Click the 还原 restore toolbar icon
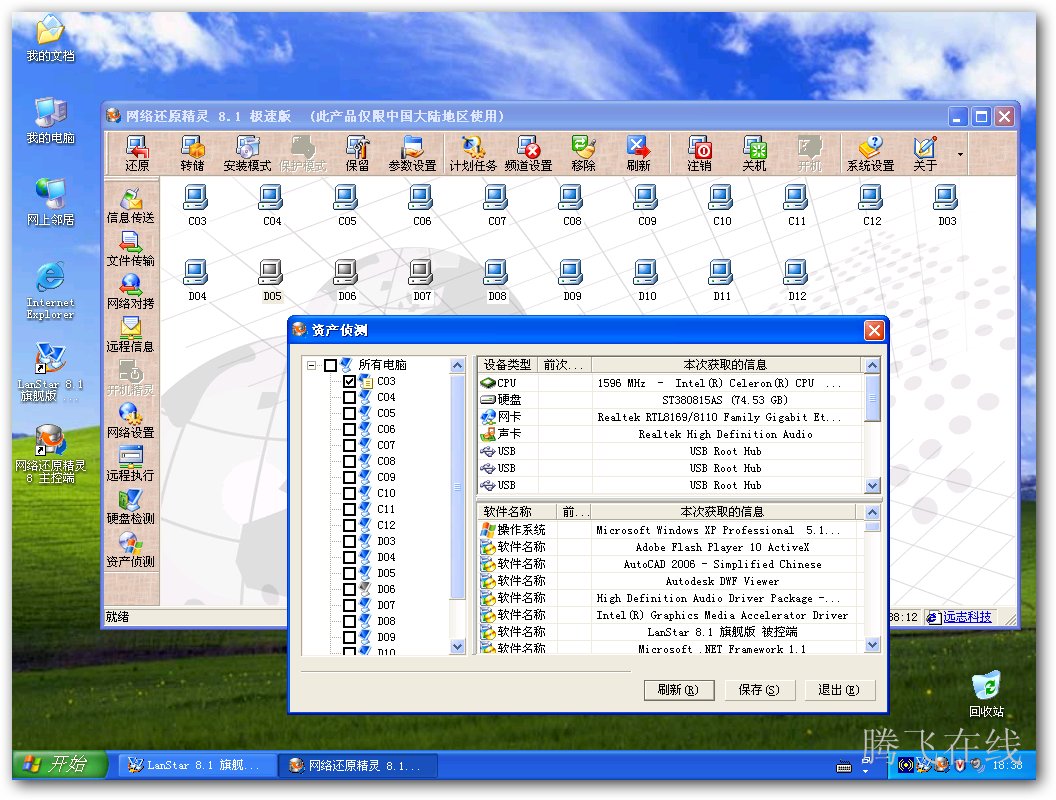The width and height of the screenshot is (1056, 800). [x=137, y=154]
